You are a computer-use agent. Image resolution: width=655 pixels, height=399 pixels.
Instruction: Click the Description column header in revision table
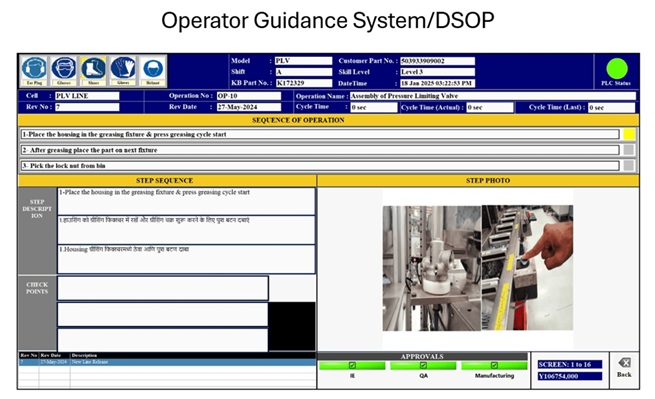[84, 356]
